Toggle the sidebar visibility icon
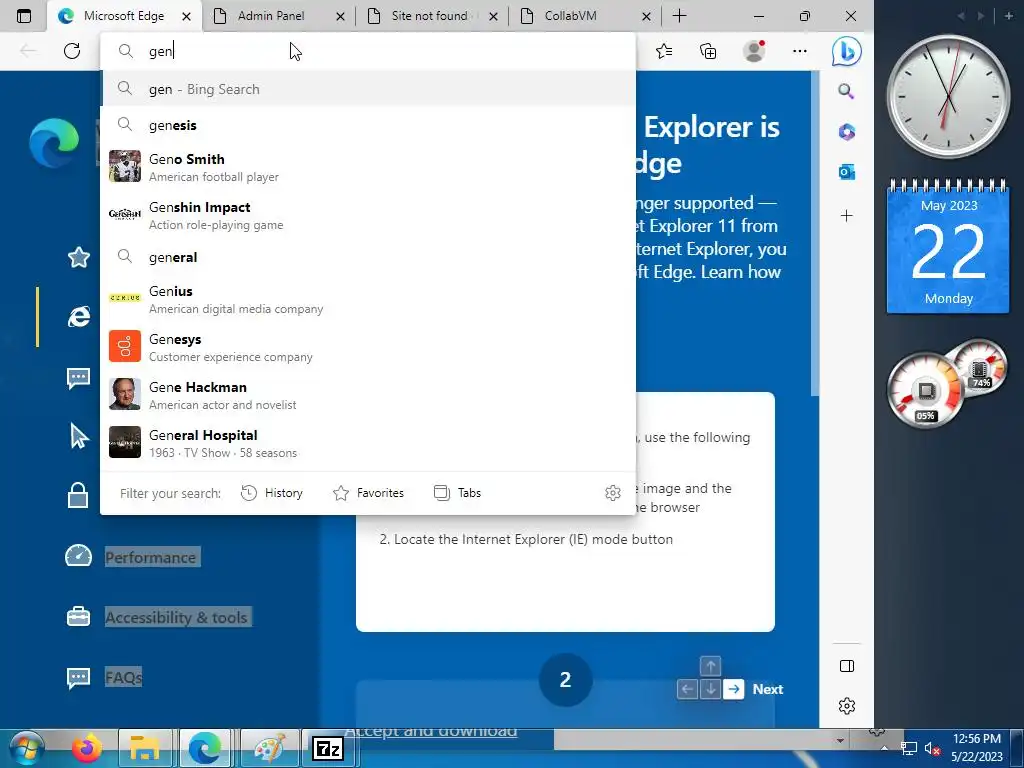Image resolution: width=1024 pixels, height=768 pixels. point(846,666)
